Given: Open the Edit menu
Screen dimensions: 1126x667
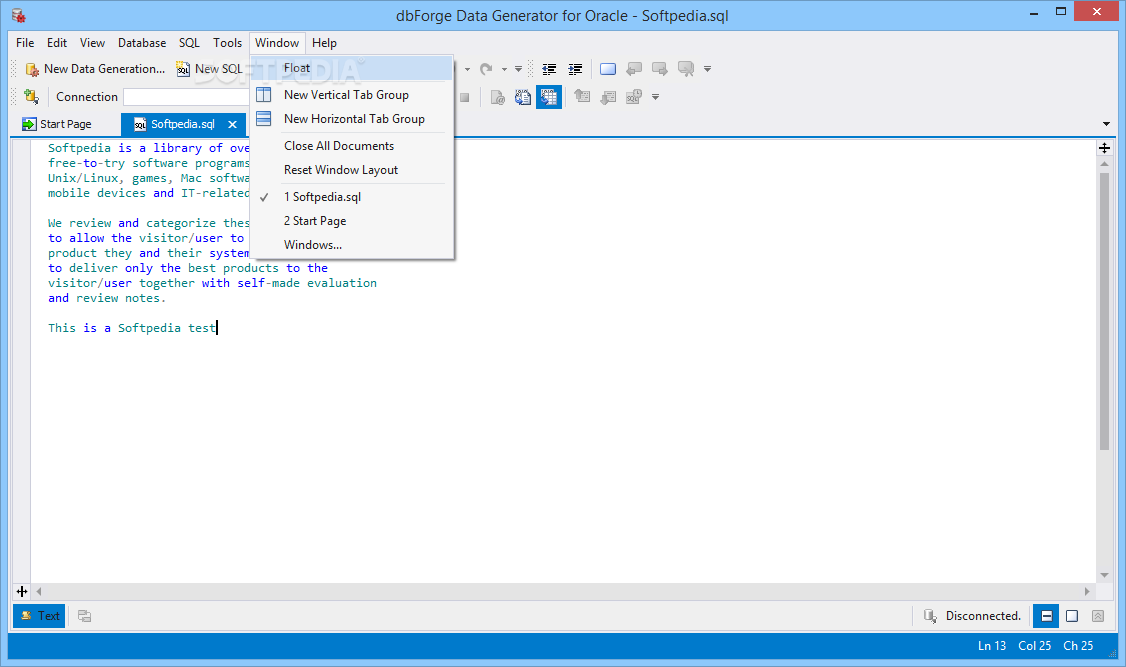Looking at the screenshot, I should tap(57, 43).
